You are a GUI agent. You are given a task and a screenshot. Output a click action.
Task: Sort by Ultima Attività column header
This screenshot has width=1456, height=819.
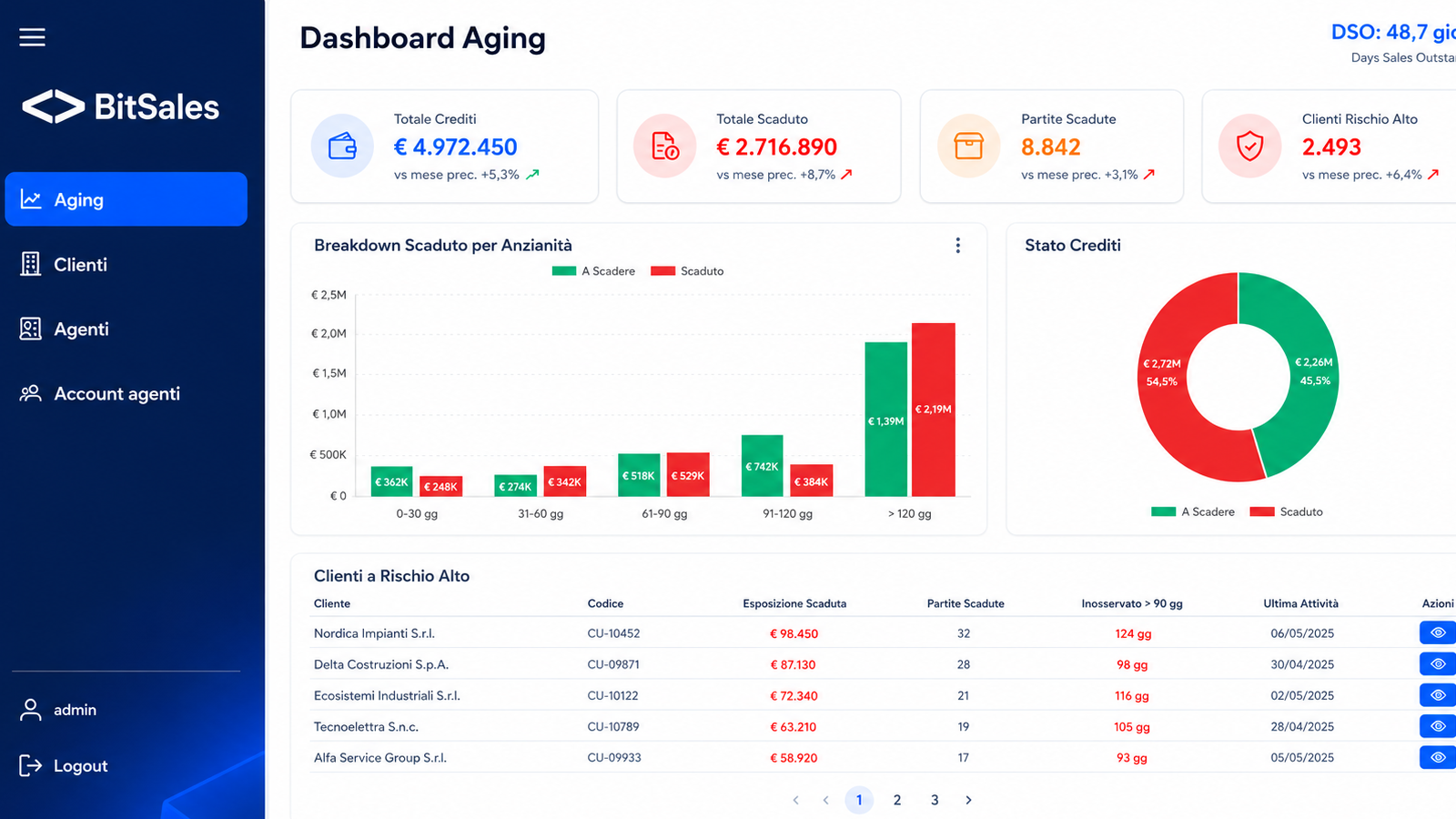pyautogui.click(x=1300, y=603)
